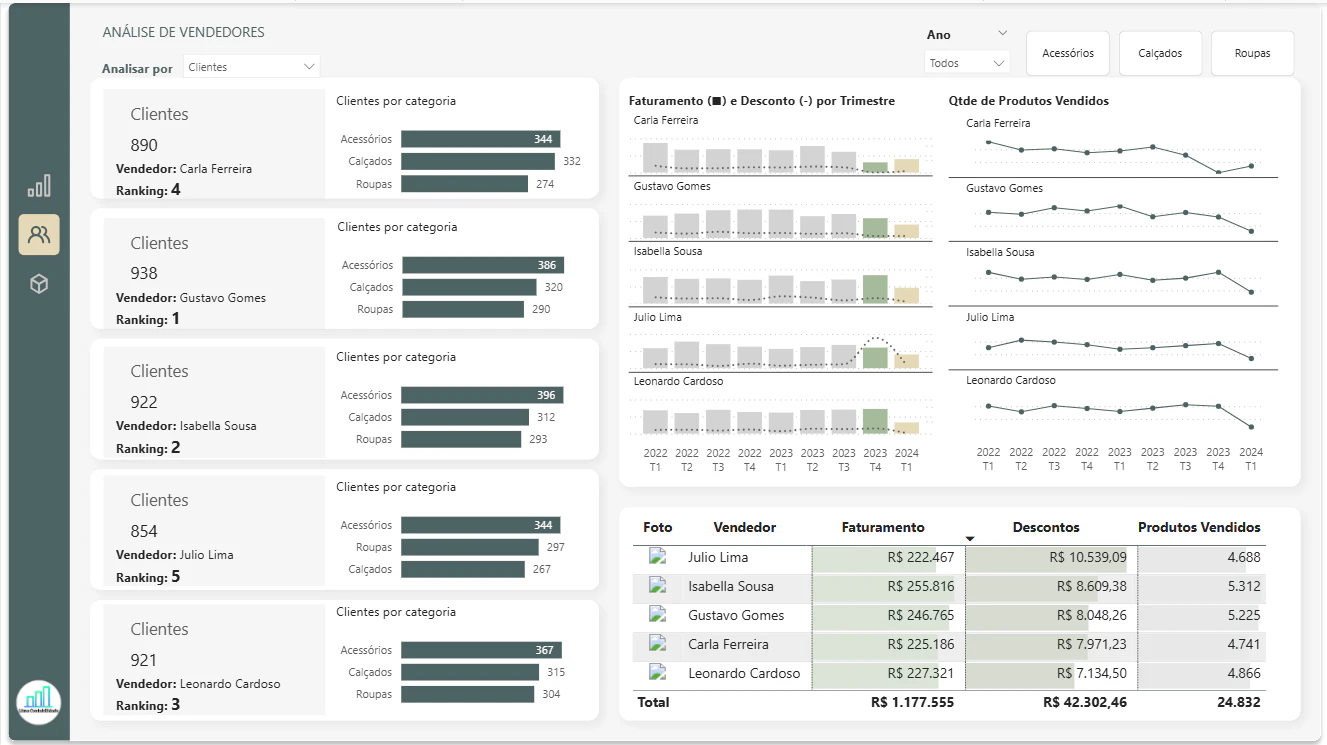Click Ranking: 2 on Isabella Sousa card

point(148,448)
